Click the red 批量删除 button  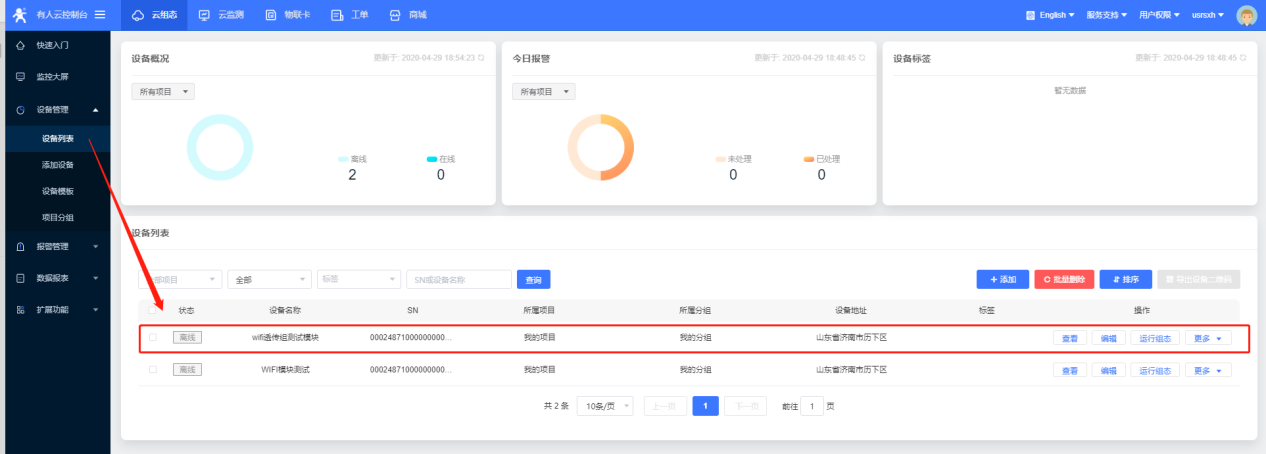click(x=1065, y=280)
